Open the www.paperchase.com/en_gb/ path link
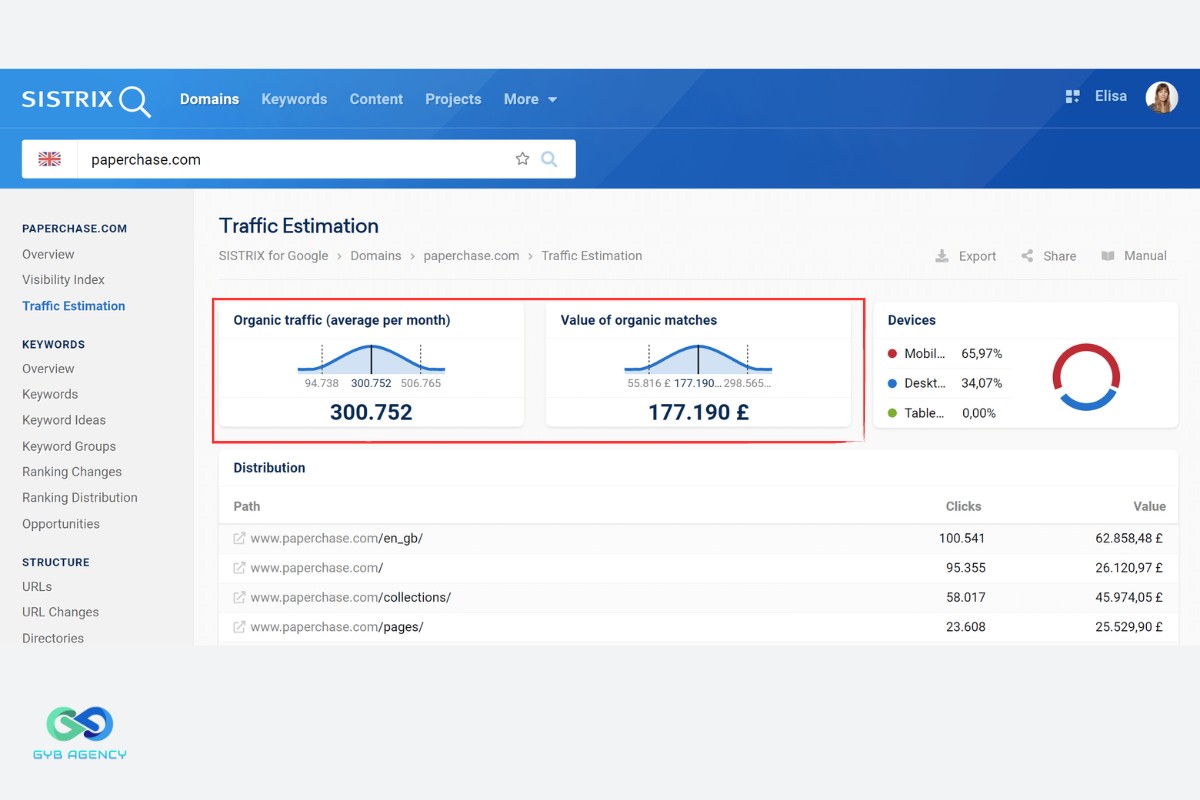1200x800 pixels. click(337, 538)
